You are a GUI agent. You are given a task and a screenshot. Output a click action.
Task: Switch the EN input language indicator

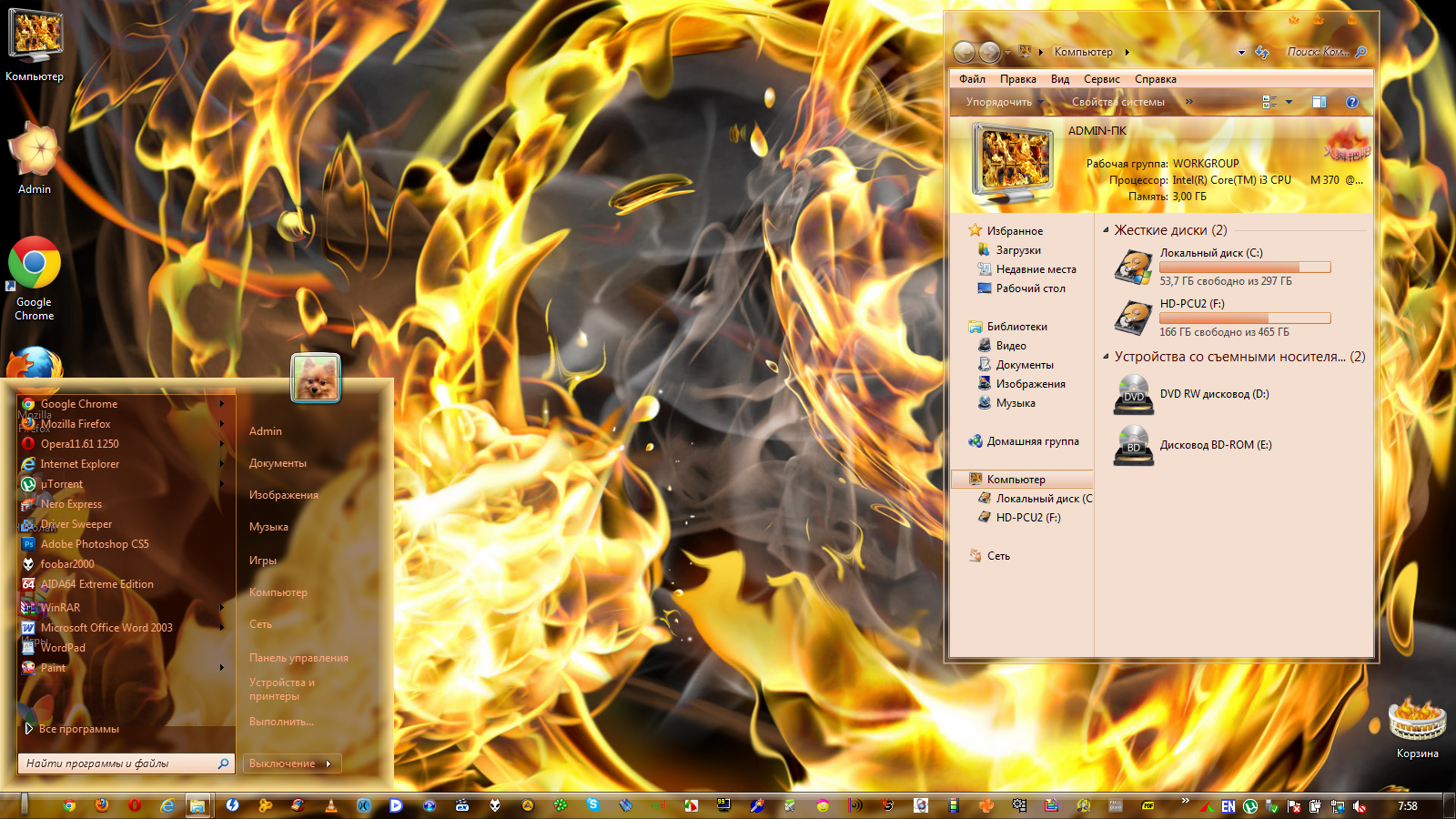tap(1228, 806)
